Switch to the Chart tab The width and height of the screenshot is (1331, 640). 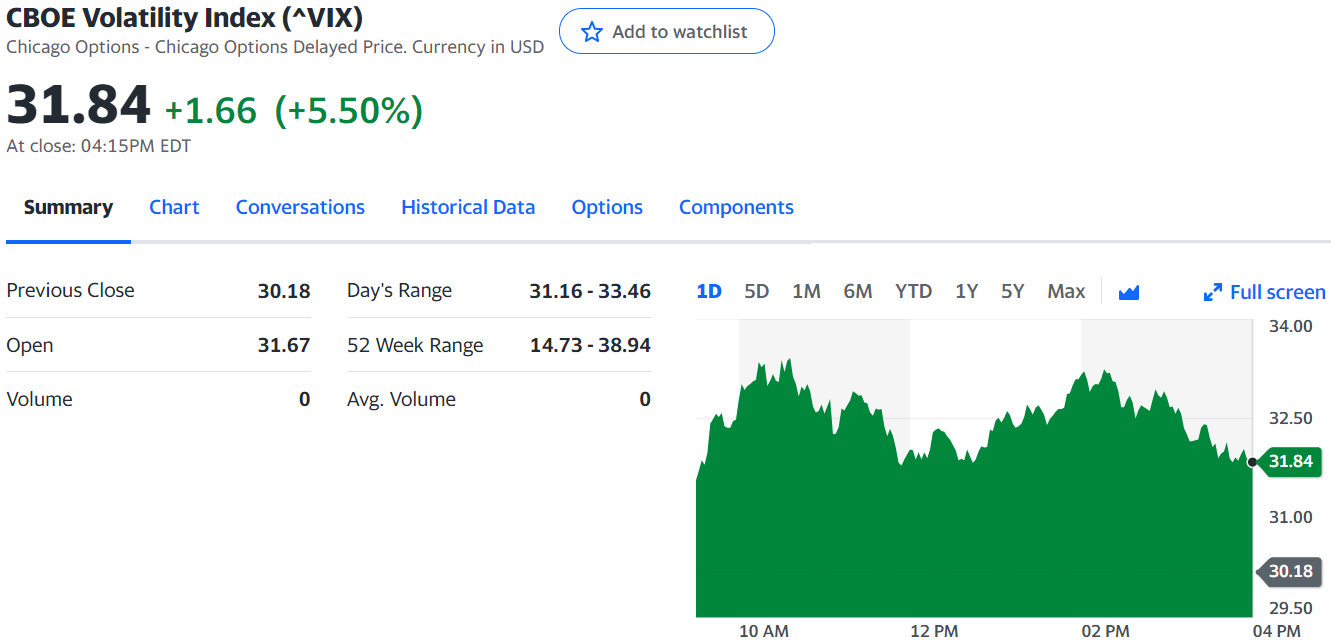pos(174,207)
